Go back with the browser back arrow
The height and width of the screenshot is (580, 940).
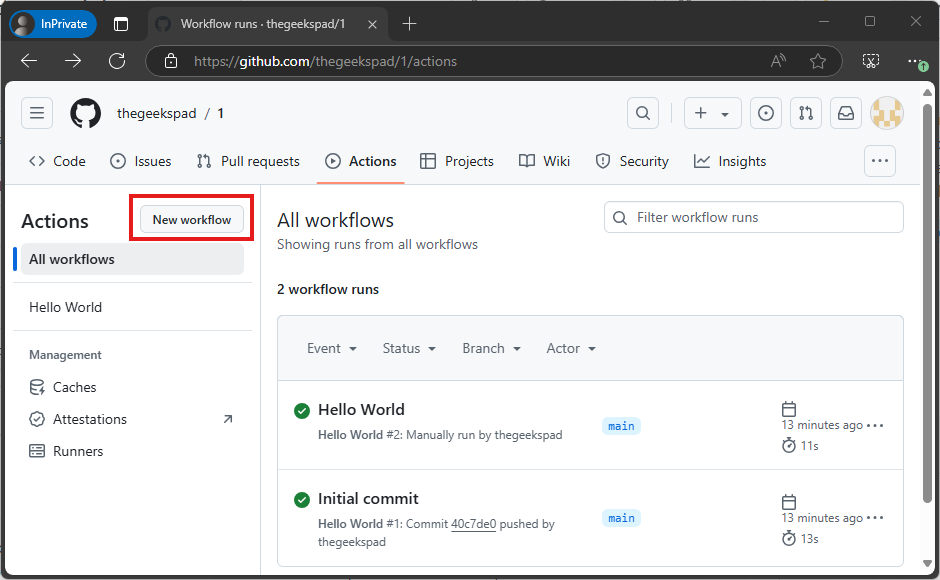click(29, 61)
